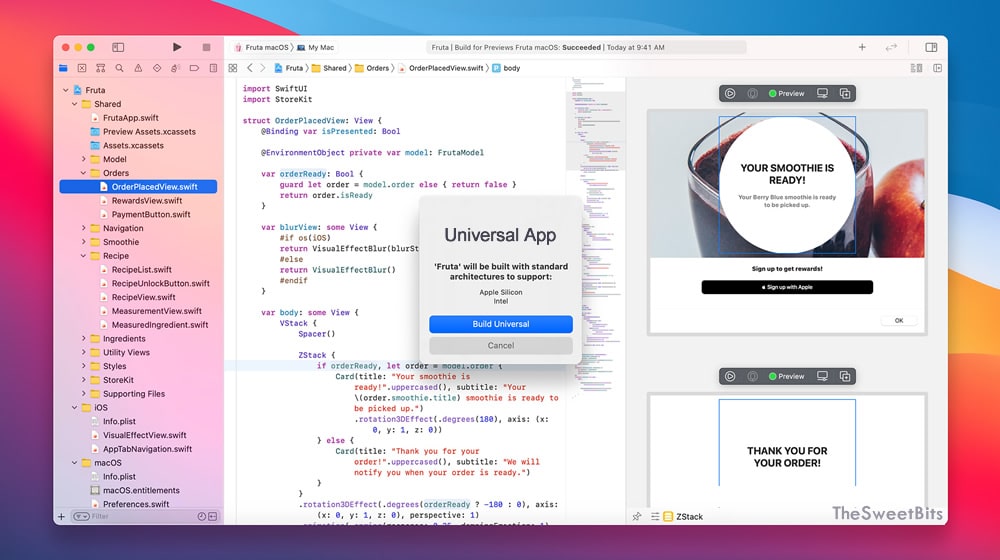Screen dimensions: 1000x560
Task: Duplicate the bottom preview
Action: pos(845,376)
